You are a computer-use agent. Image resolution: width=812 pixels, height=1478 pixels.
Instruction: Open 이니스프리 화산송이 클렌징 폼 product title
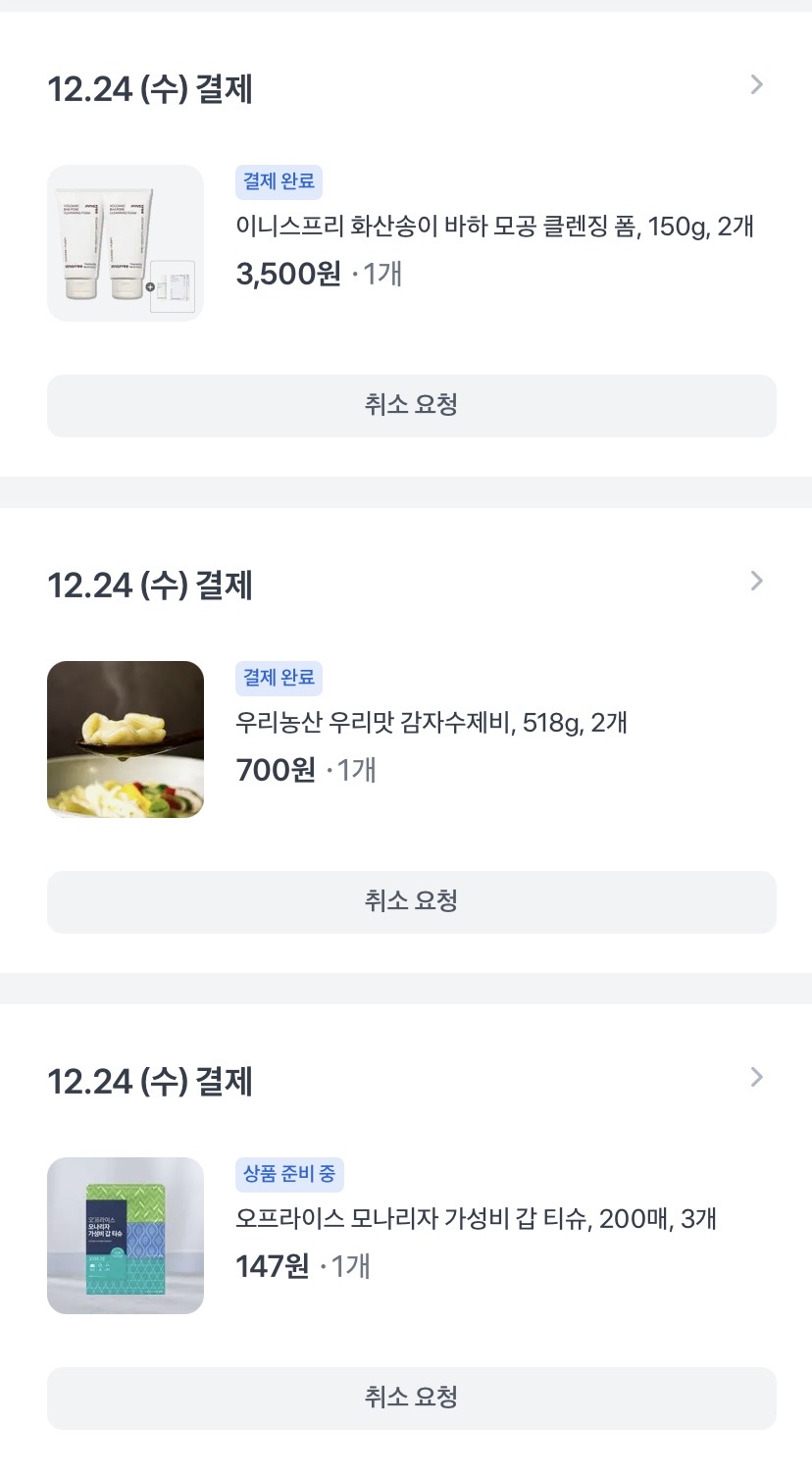494,227
